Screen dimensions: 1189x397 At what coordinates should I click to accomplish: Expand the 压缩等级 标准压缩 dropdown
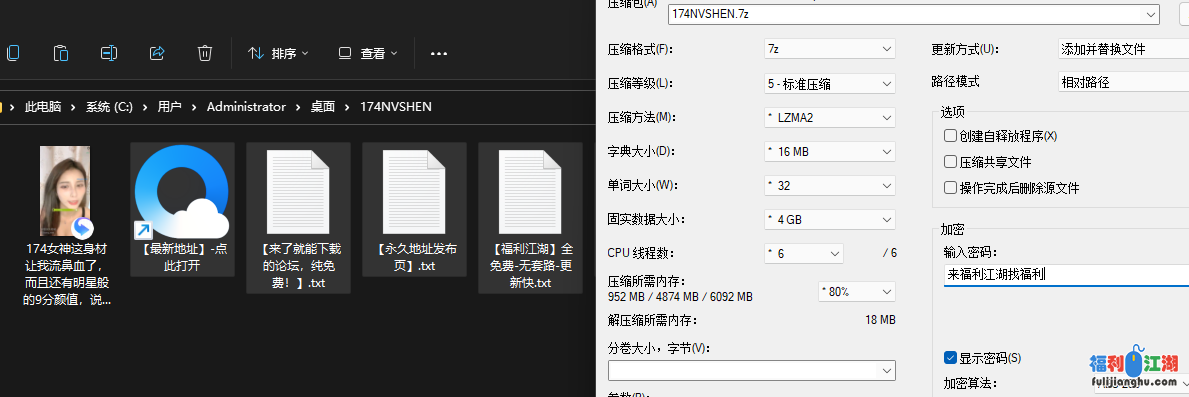click(x=830, y=83)
